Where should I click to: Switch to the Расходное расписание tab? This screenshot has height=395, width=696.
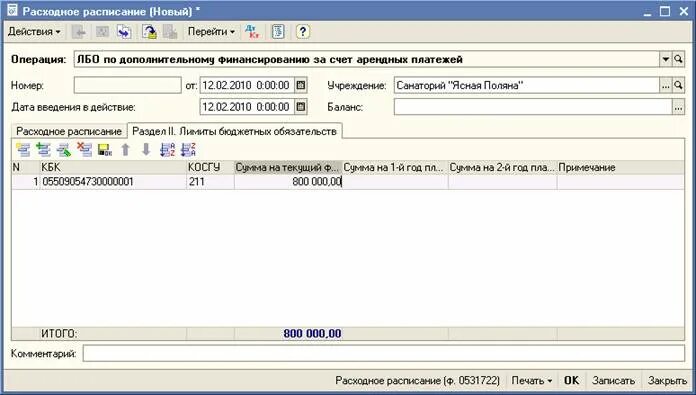pos(69,131)
